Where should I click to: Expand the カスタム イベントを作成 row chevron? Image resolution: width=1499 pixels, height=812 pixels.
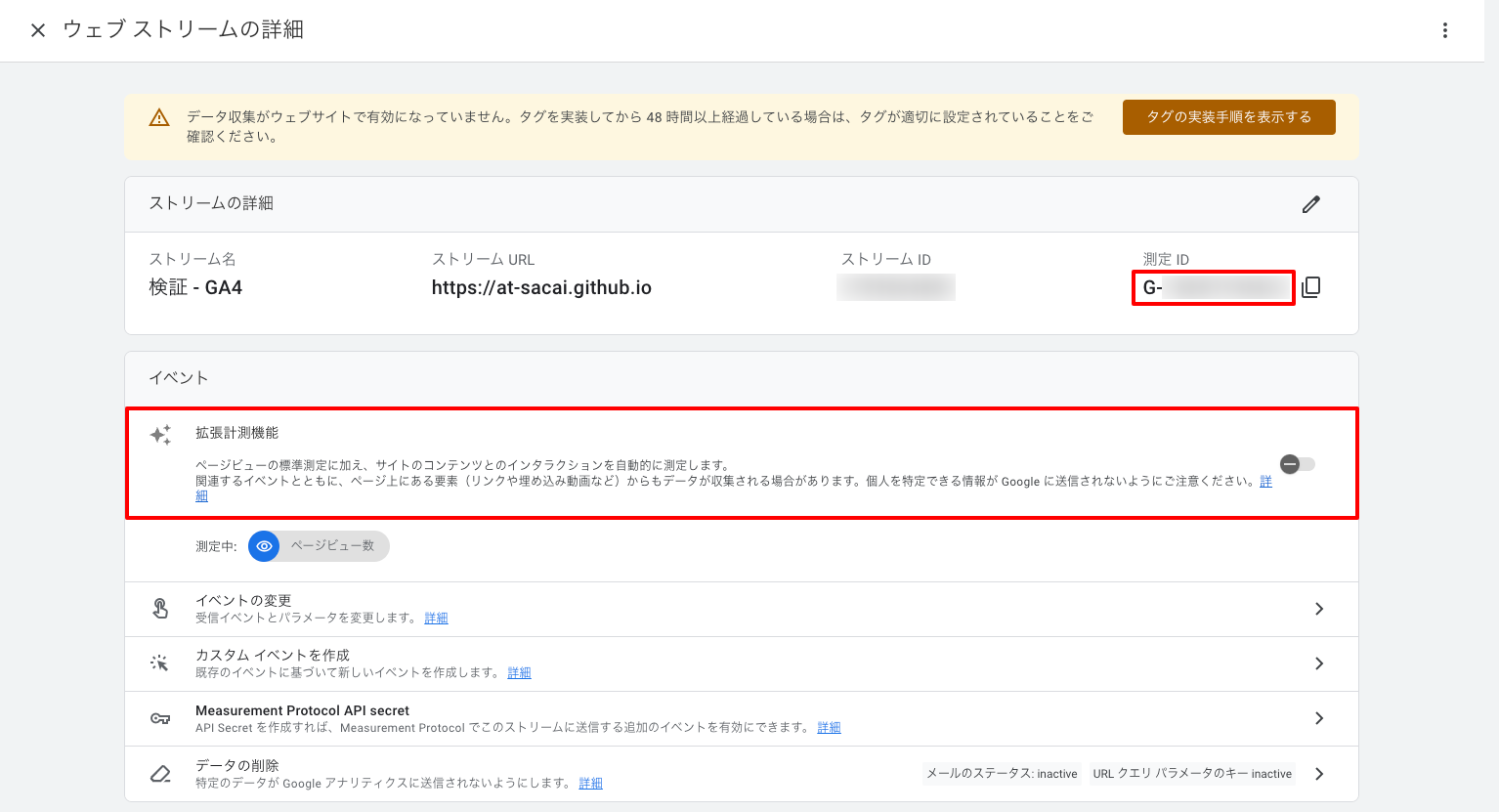pyautogui.click(x=1319, y=663)
